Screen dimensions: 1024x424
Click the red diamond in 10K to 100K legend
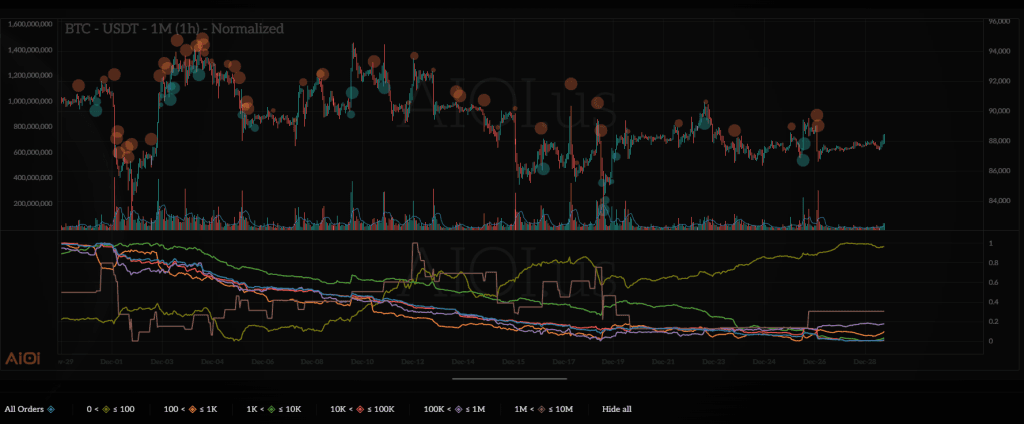coord(369,408)
